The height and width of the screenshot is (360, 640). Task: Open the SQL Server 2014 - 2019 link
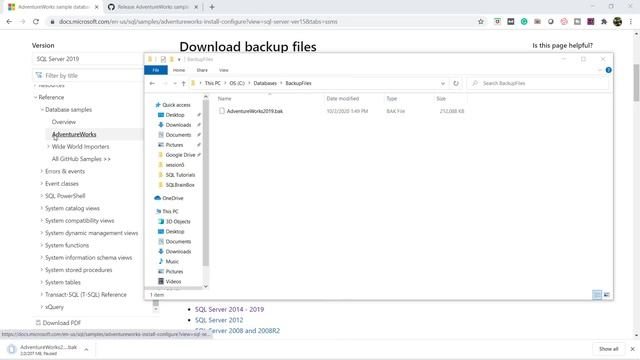(229, 309)
